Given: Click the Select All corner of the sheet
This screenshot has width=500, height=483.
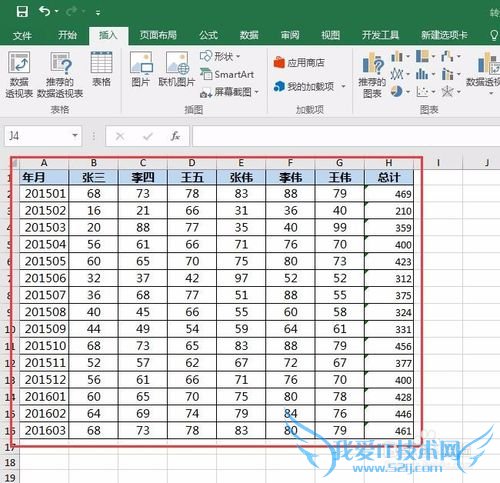Looking at the screenshot, I should coord(14,163).
